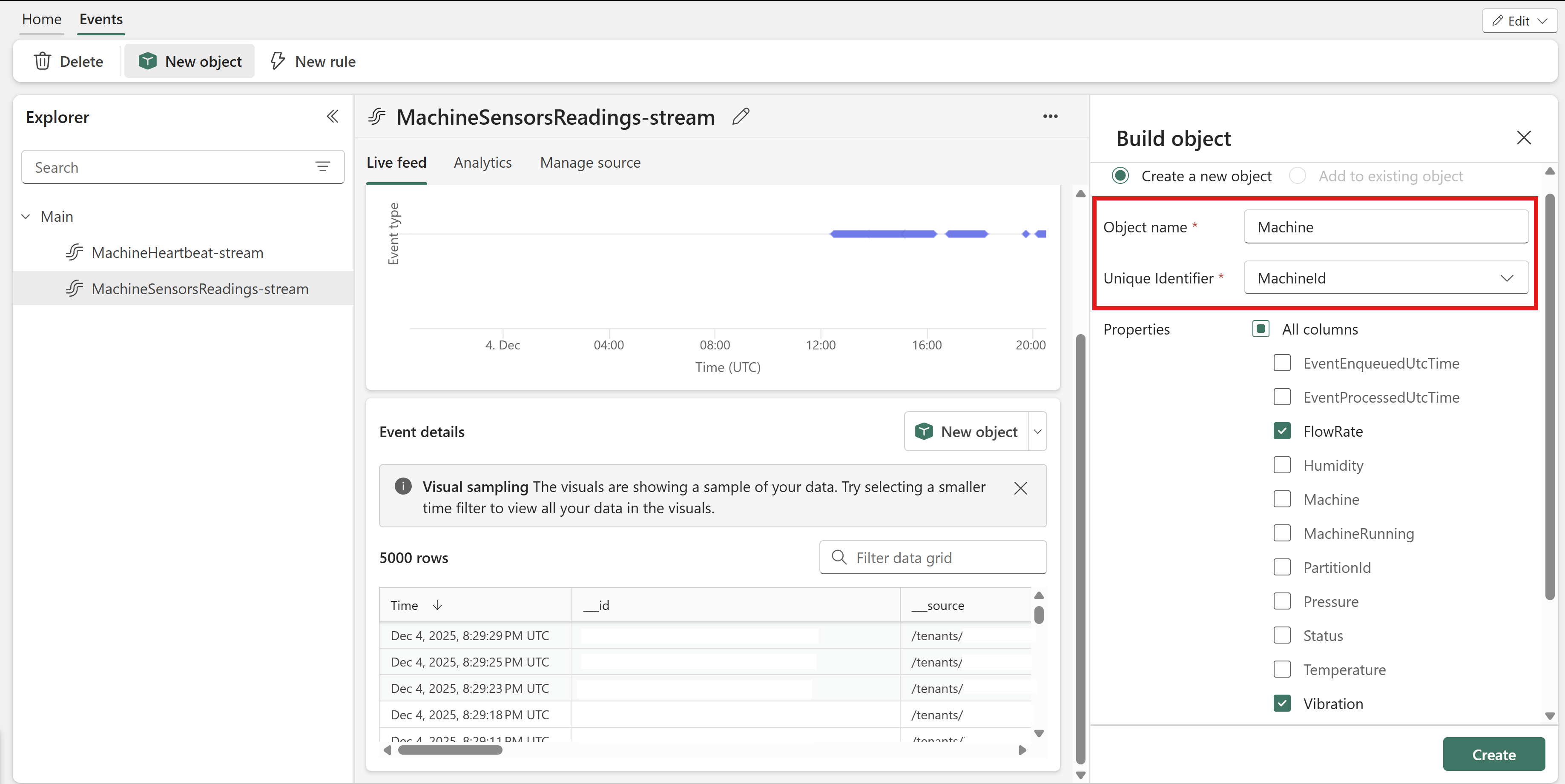Collapse the Main tree node
The height and width of the screenshot is (784, 1565).
coord(26,217)
